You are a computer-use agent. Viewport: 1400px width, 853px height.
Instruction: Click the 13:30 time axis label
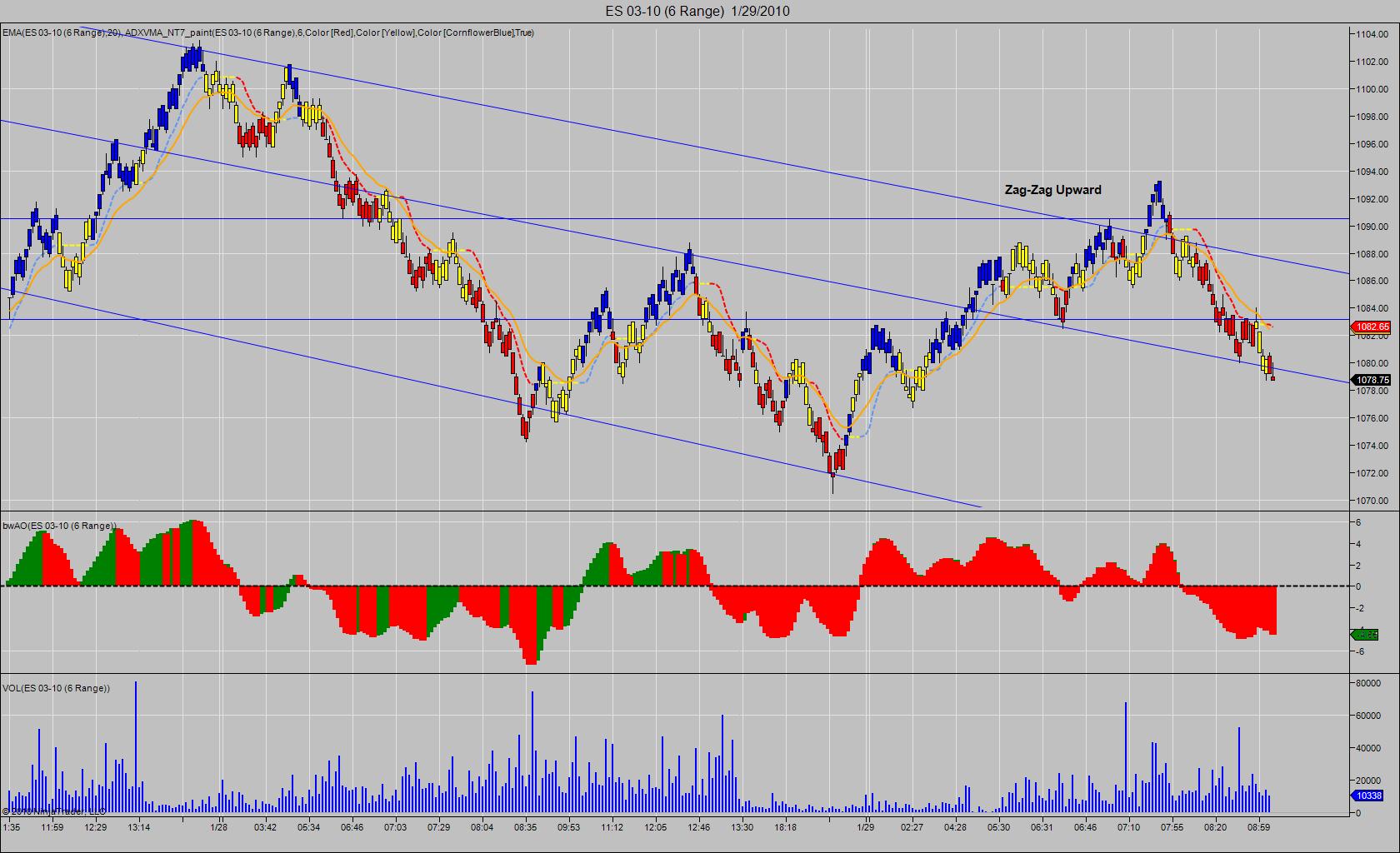[742, 827]
